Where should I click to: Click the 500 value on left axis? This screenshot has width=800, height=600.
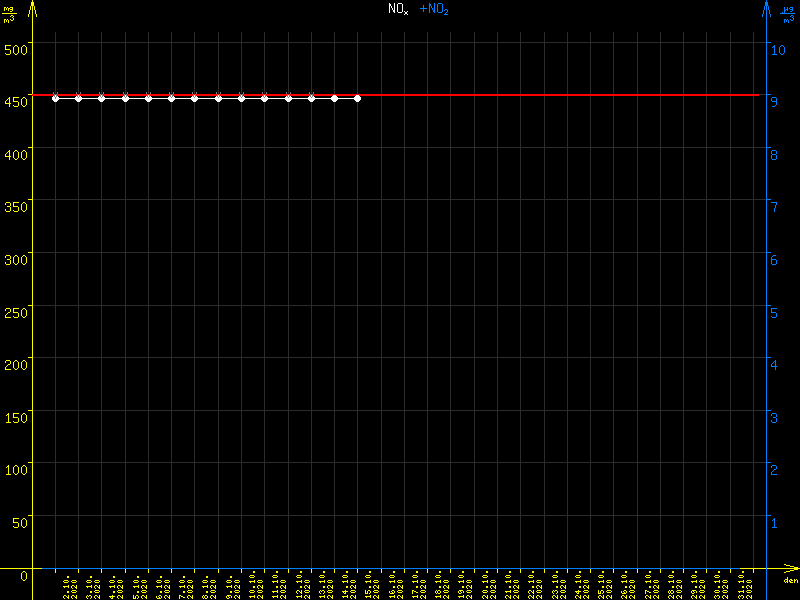pyautogui.click(x=15, y=47)
